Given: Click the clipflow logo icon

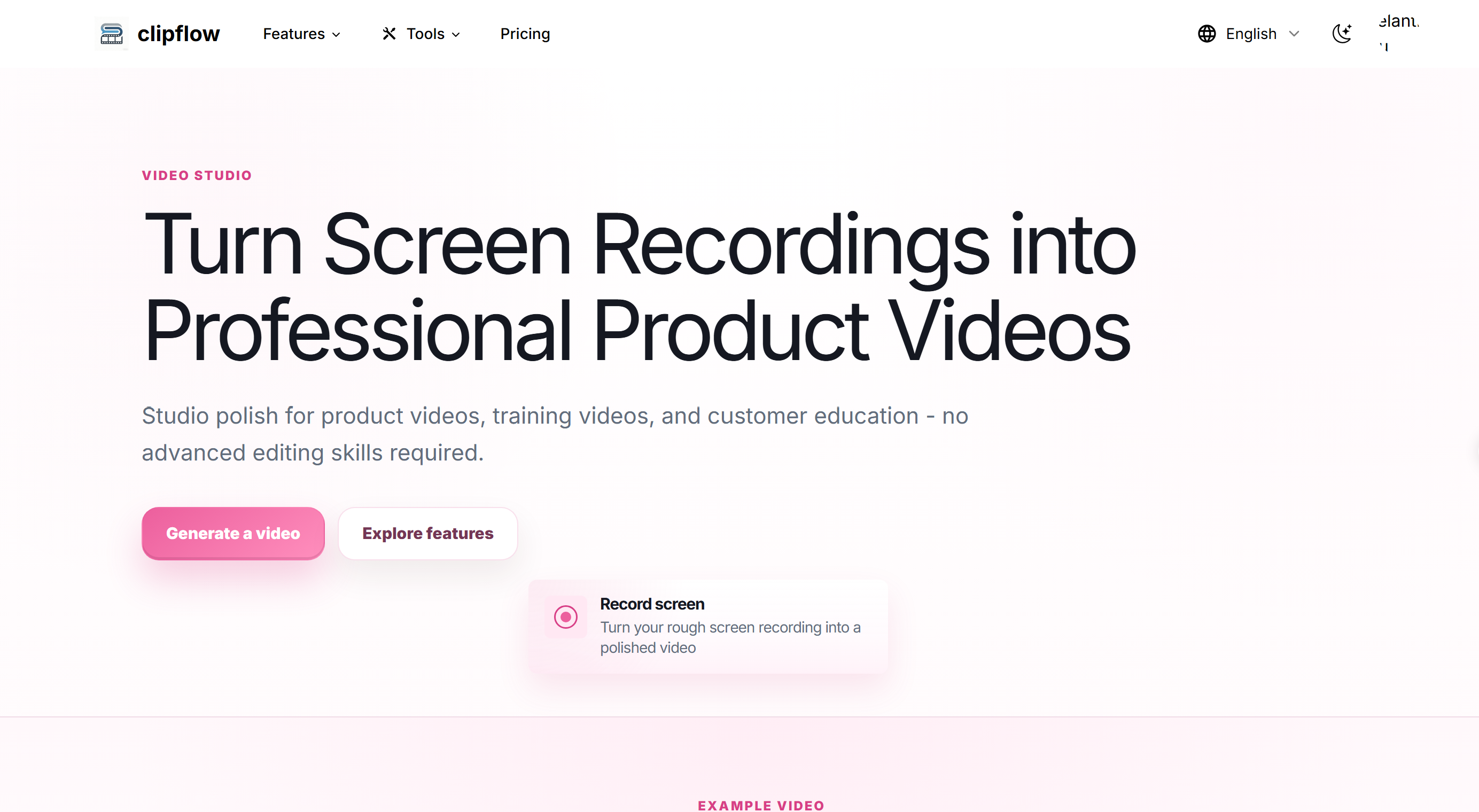Looking at the screenshot, I should [x=111, y=34].
